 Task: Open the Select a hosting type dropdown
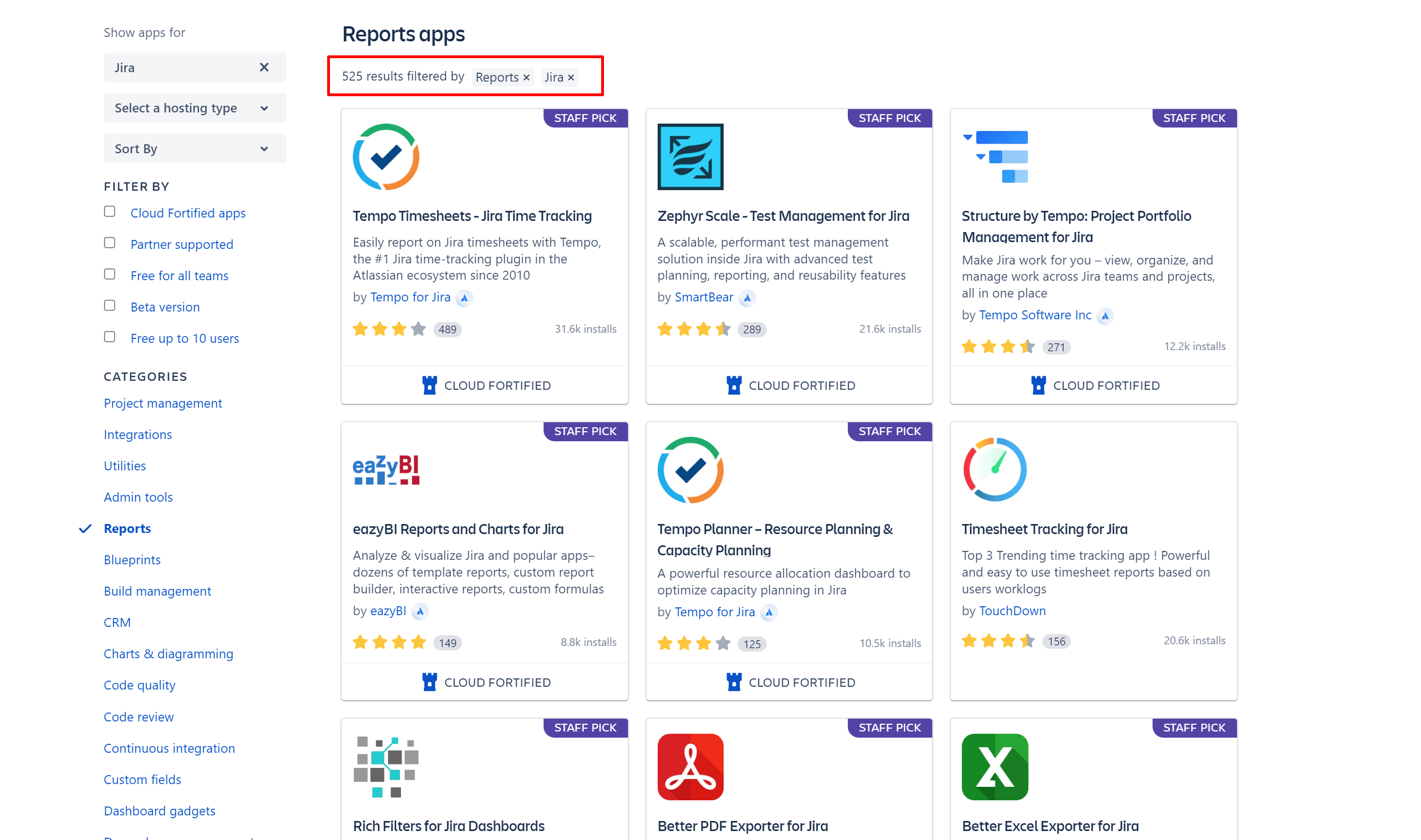click(x=195, y=107)
